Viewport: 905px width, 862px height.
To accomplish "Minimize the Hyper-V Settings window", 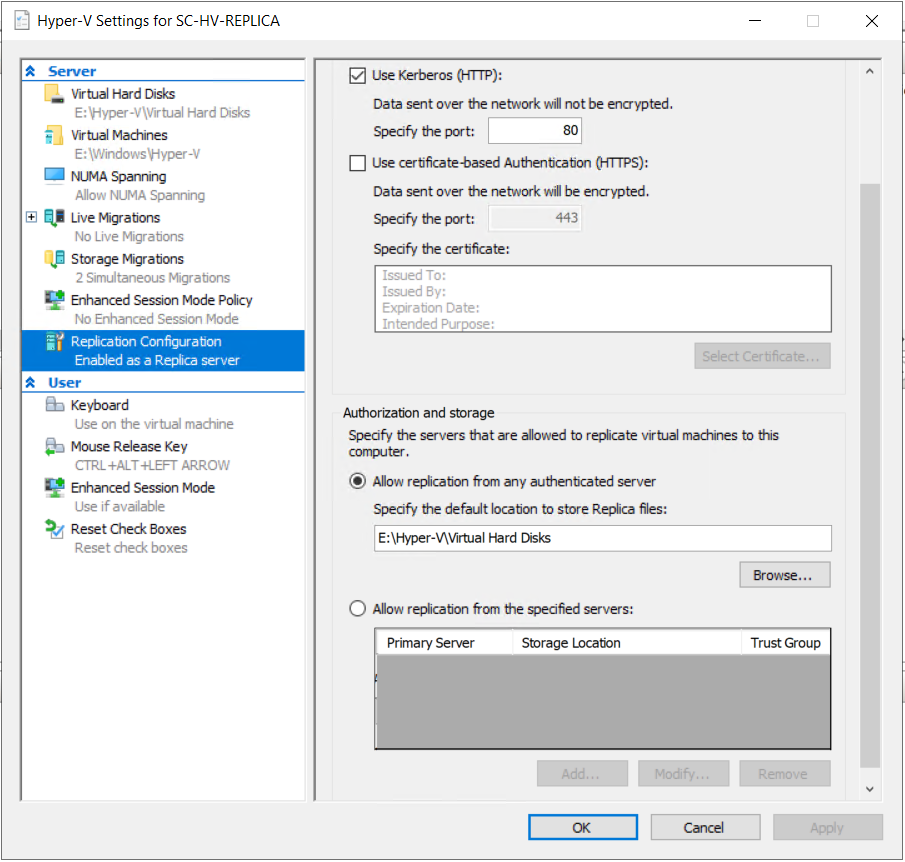I will point(755,21).
